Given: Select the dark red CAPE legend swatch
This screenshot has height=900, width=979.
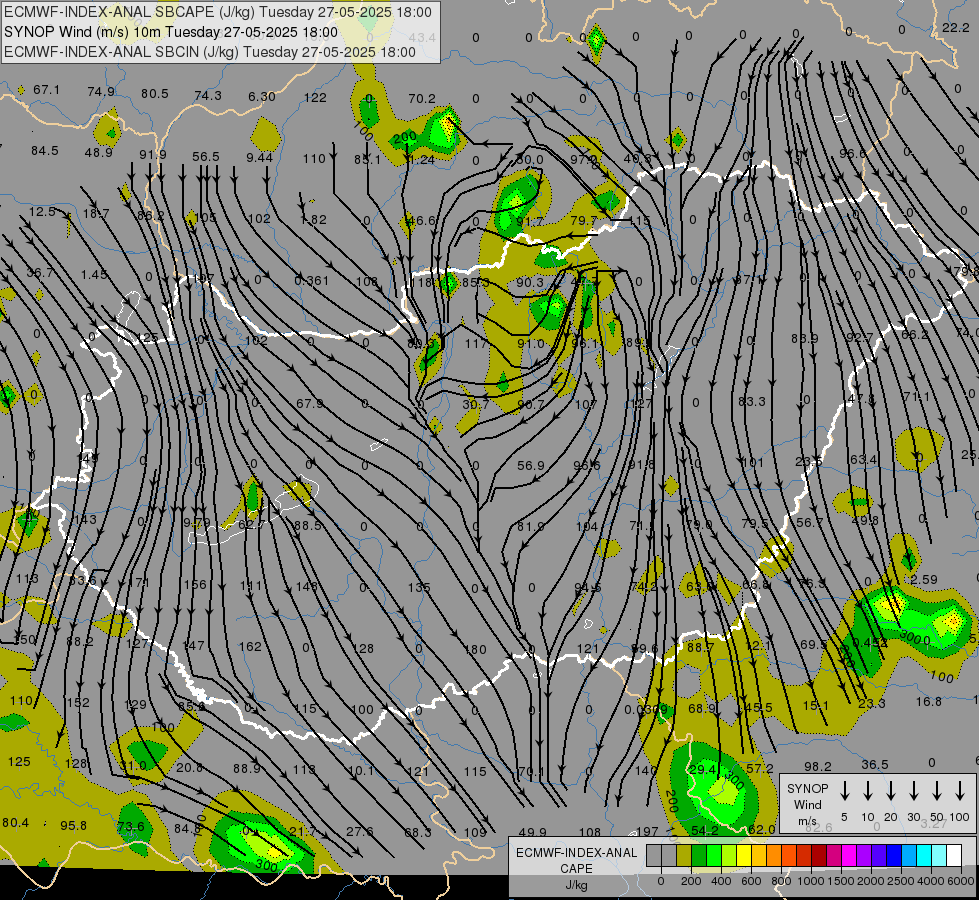Looking at the screenshot, I should [819, 855].
